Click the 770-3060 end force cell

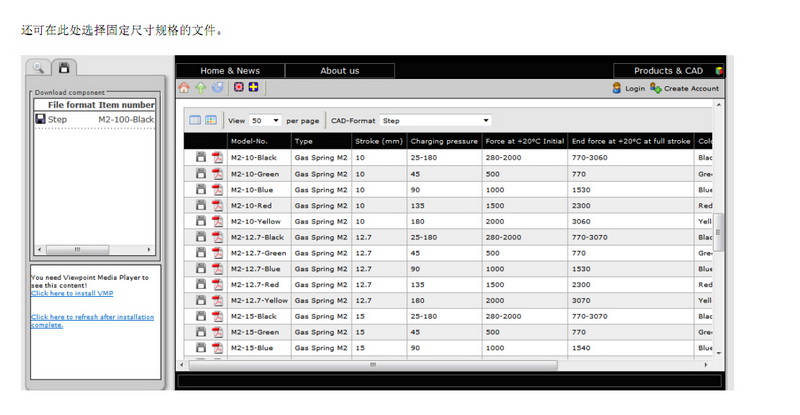tap(631, 158)
